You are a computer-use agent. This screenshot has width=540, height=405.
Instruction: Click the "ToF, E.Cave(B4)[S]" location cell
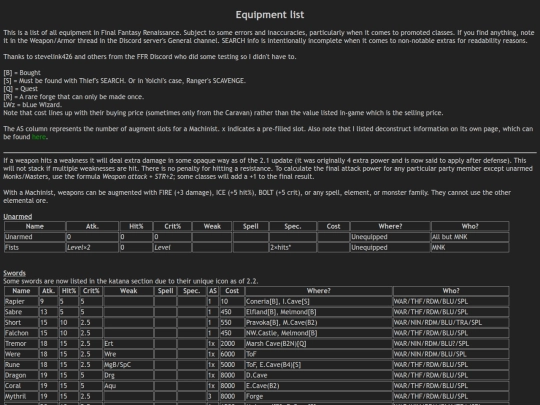point(319,365)
